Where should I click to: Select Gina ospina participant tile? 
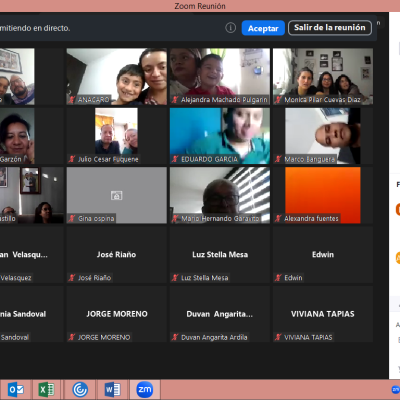[x=117, y=195]
